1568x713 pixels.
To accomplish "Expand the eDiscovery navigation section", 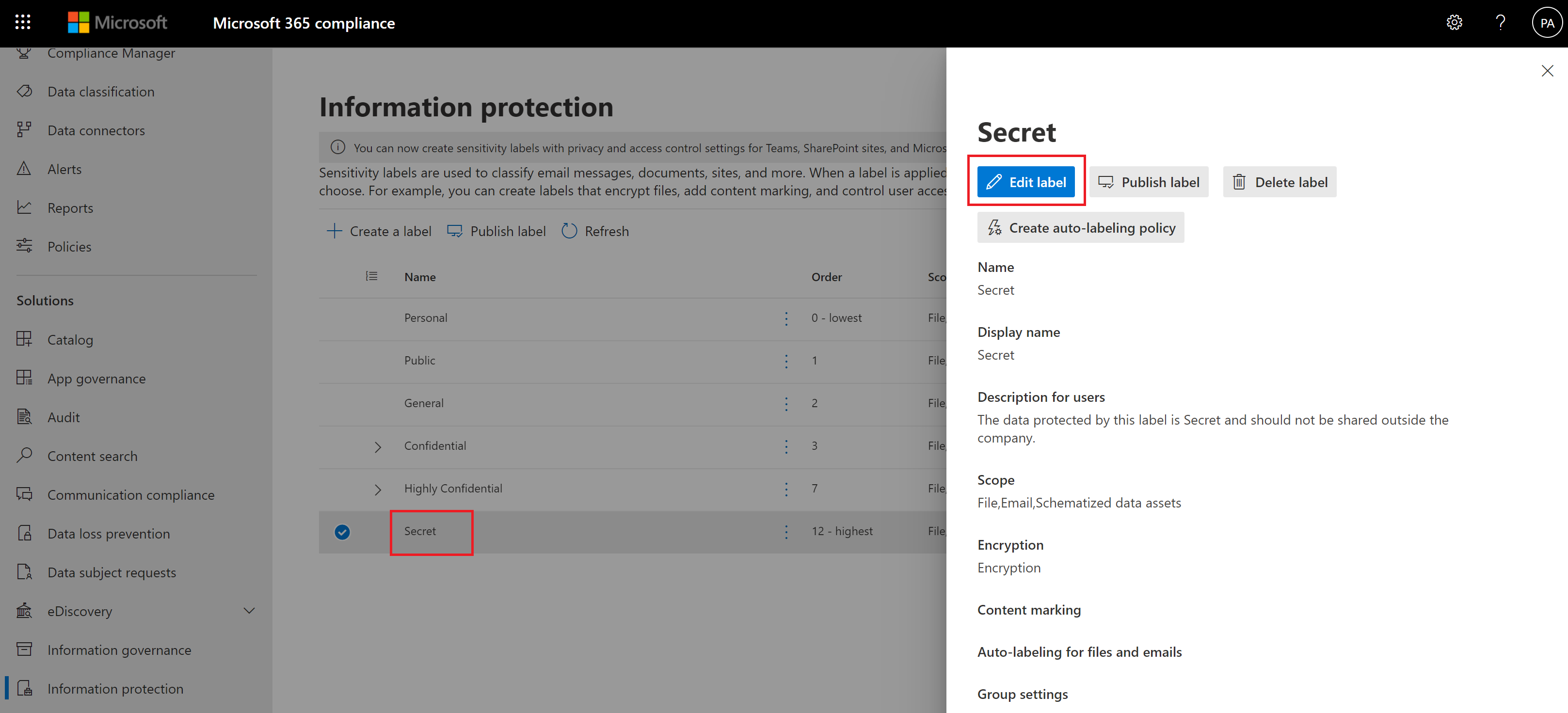I will [x=249, y=611].
